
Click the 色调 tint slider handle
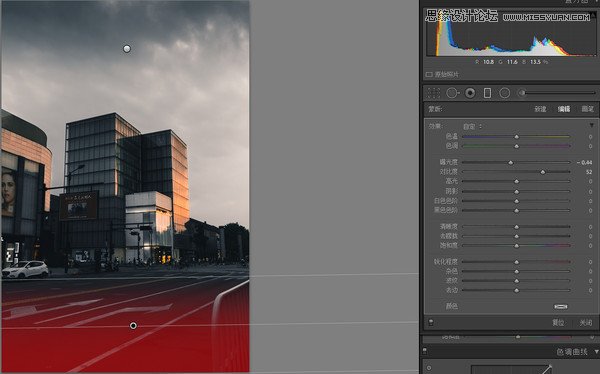(x=517, y=146)
